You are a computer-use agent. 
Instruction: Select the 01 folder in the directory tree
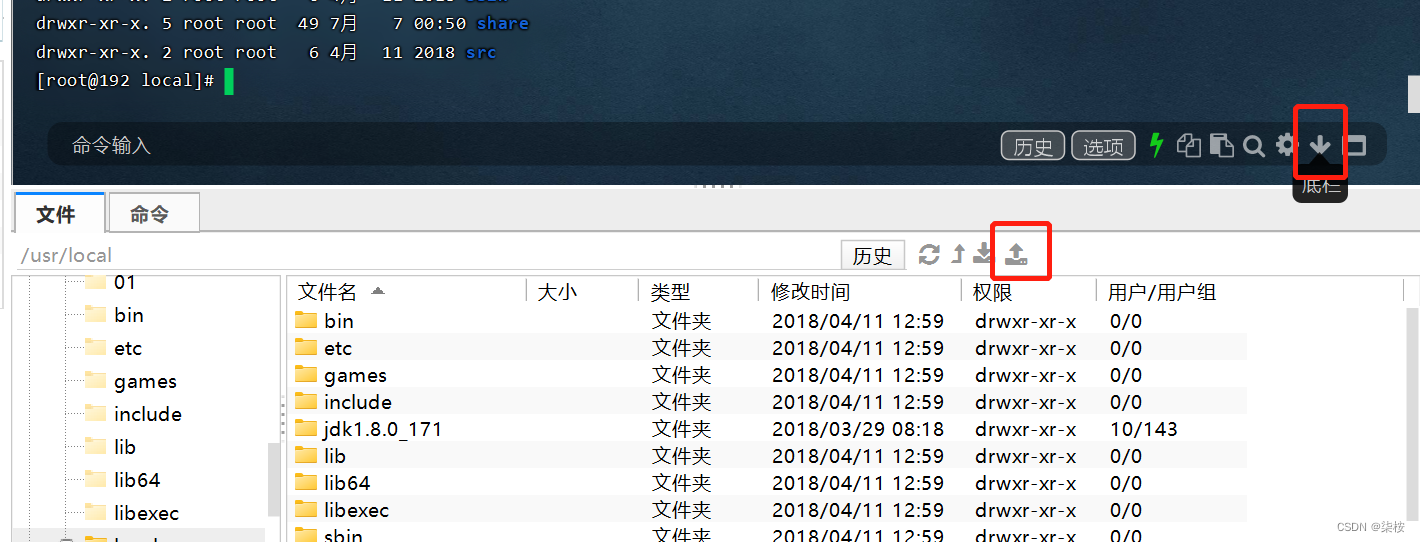point(125,282)
